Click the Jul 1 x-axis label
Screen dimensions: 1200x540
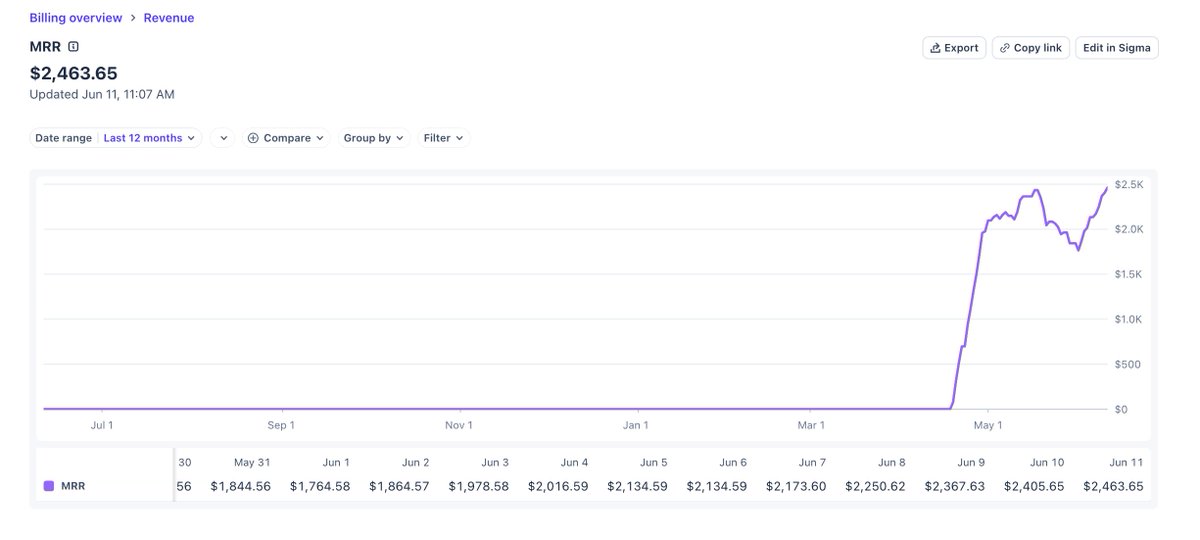[x=102, y=425]
